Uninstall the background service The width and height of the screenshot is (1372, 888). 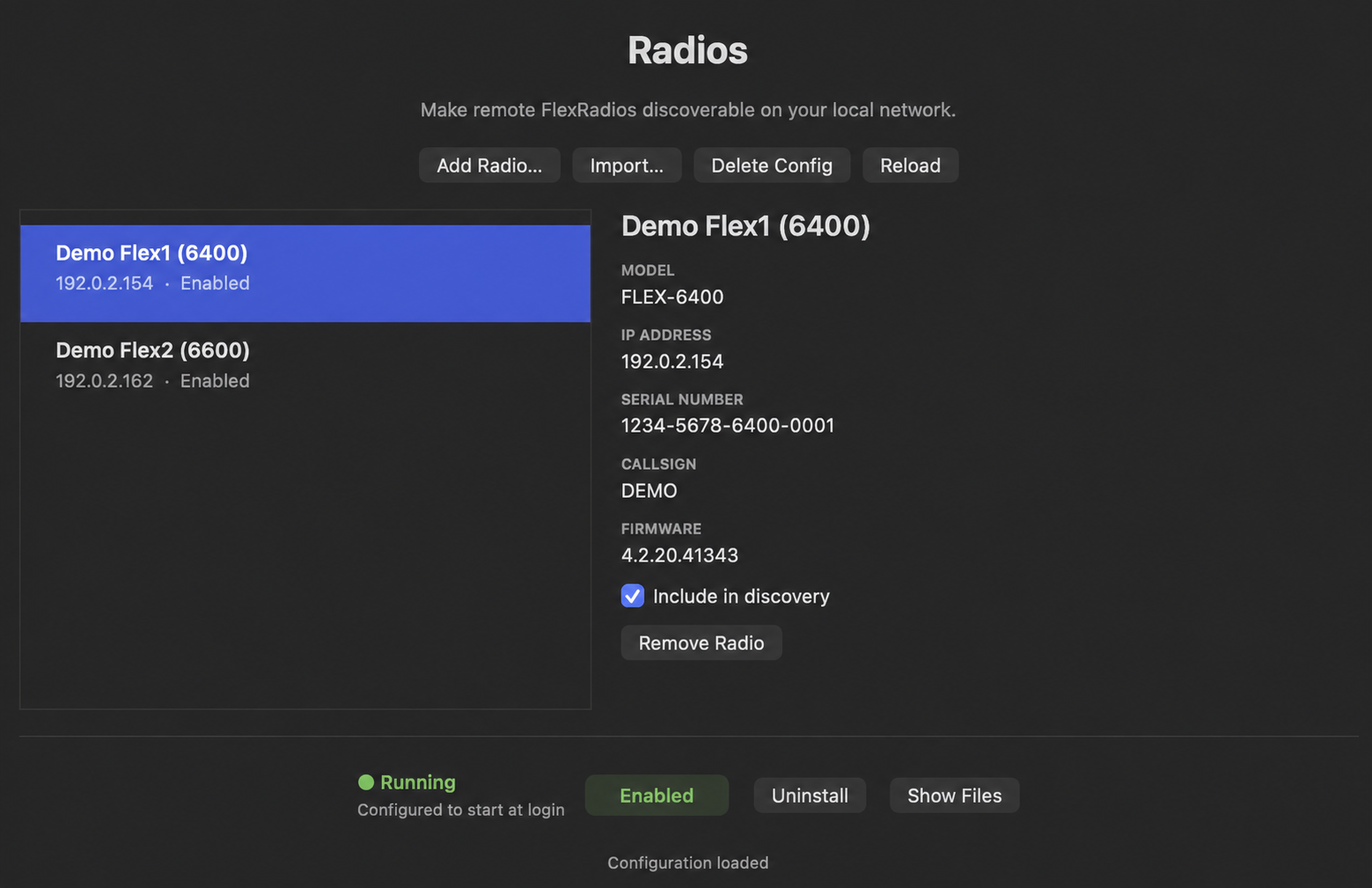810,796
